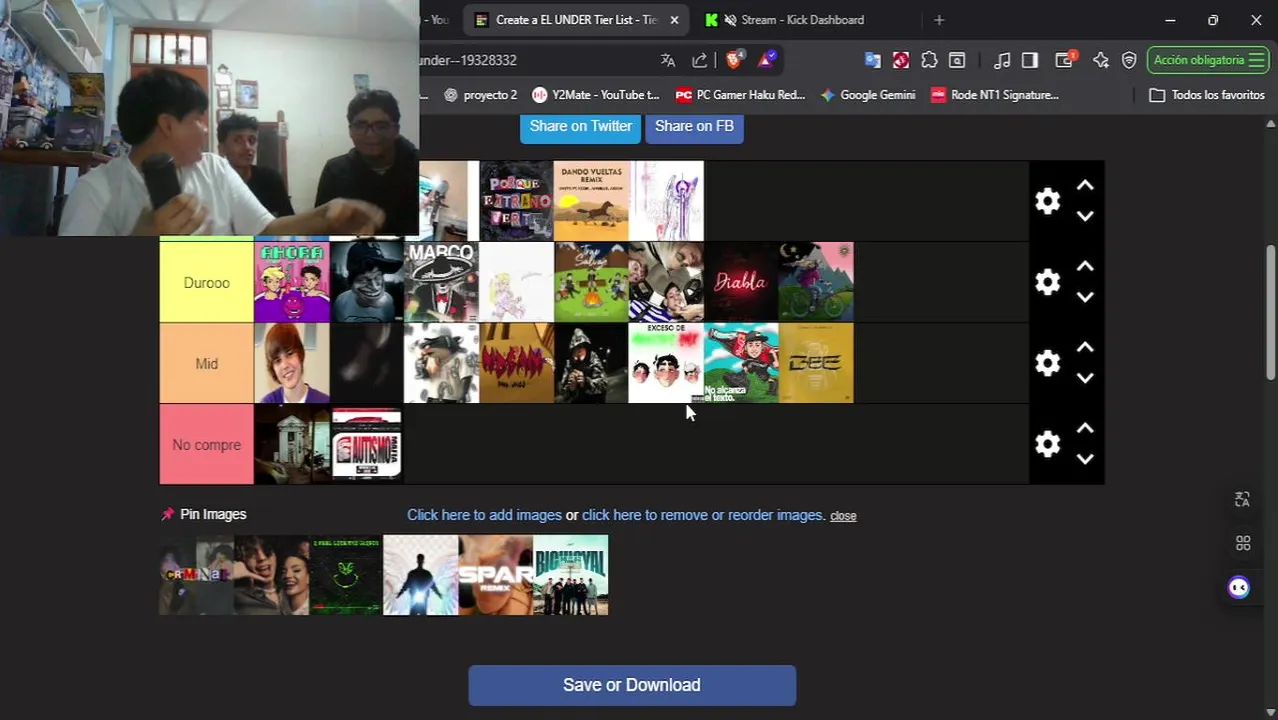Move the Mid tier down
The width and height of the screenshot is (1278, 720).
(1085, 378)
